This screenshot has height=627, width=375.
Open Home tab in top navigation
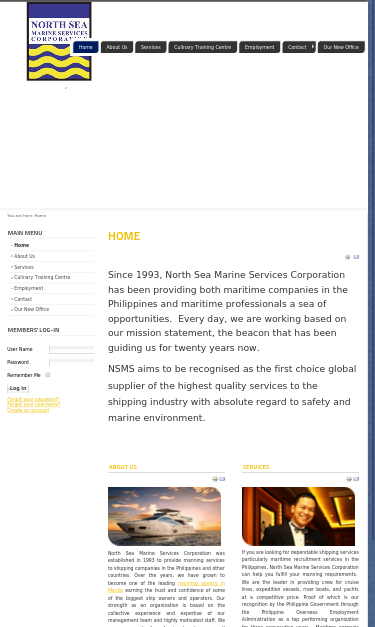click(x=86, y=47)
